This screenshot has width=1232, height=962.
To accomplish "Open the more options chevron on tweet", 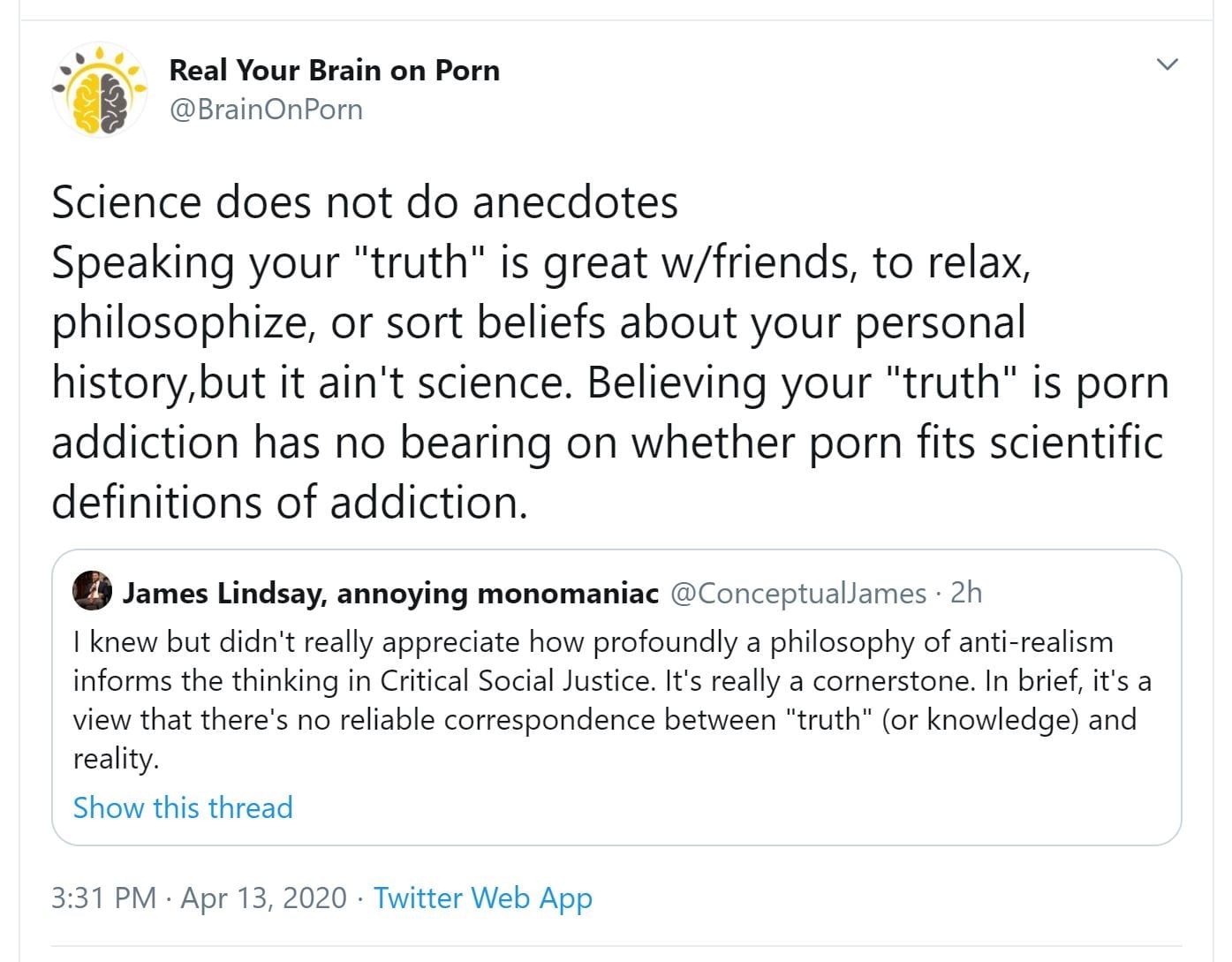I will [x=1168, y=64].
